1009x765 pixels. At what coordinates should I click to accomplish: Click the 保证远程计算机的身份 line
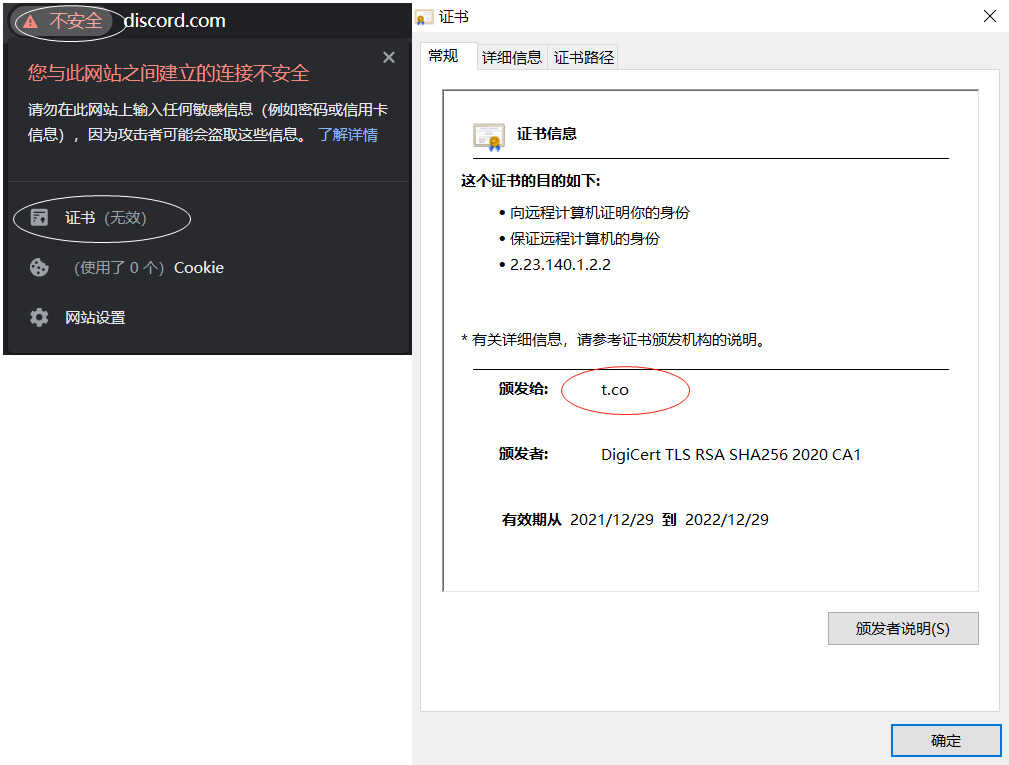[x=585, y=239]
